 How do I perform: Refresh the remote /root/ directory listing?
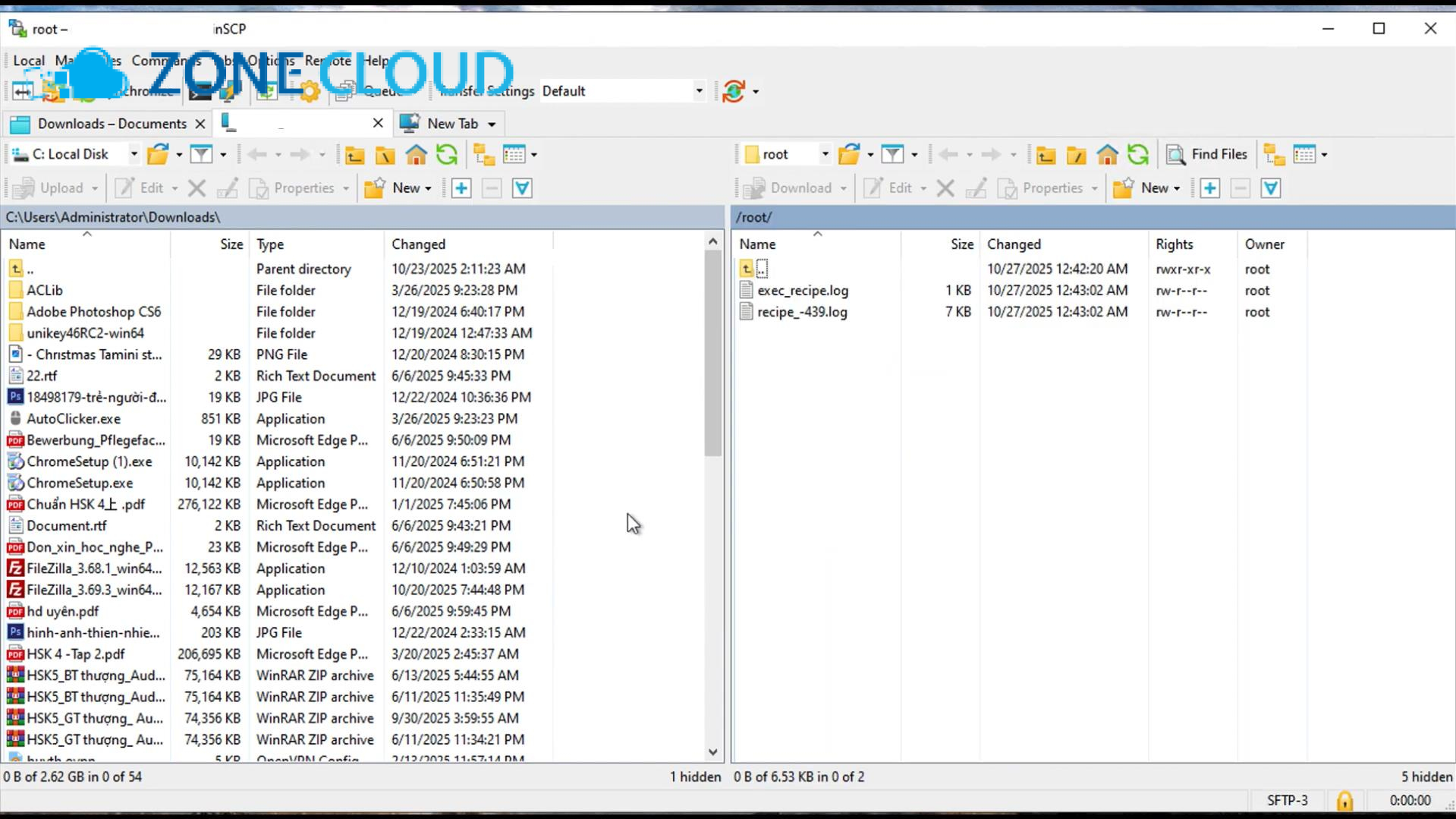point(1138,154)
